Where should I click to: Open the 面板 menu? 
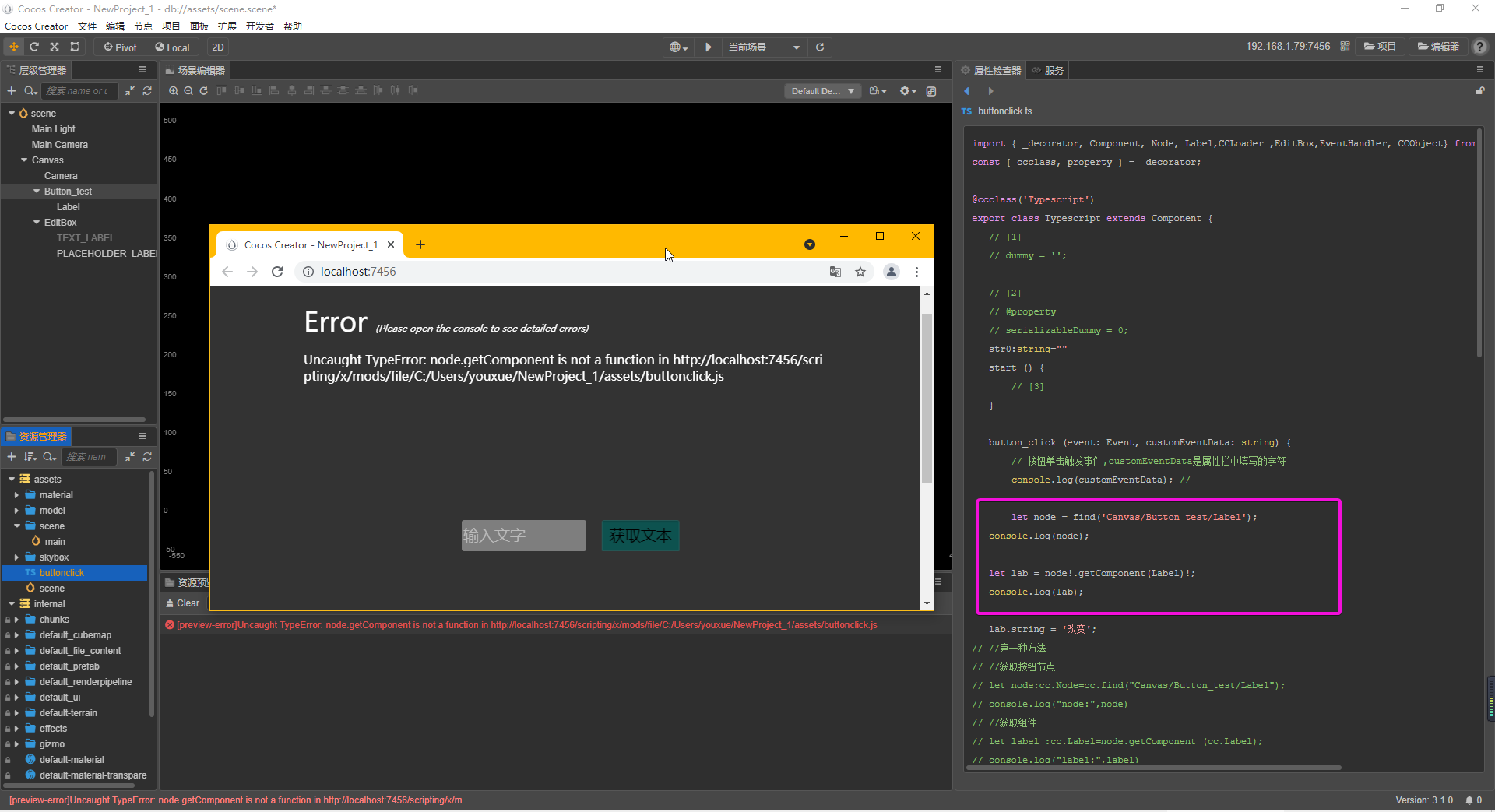coord(199,26)
